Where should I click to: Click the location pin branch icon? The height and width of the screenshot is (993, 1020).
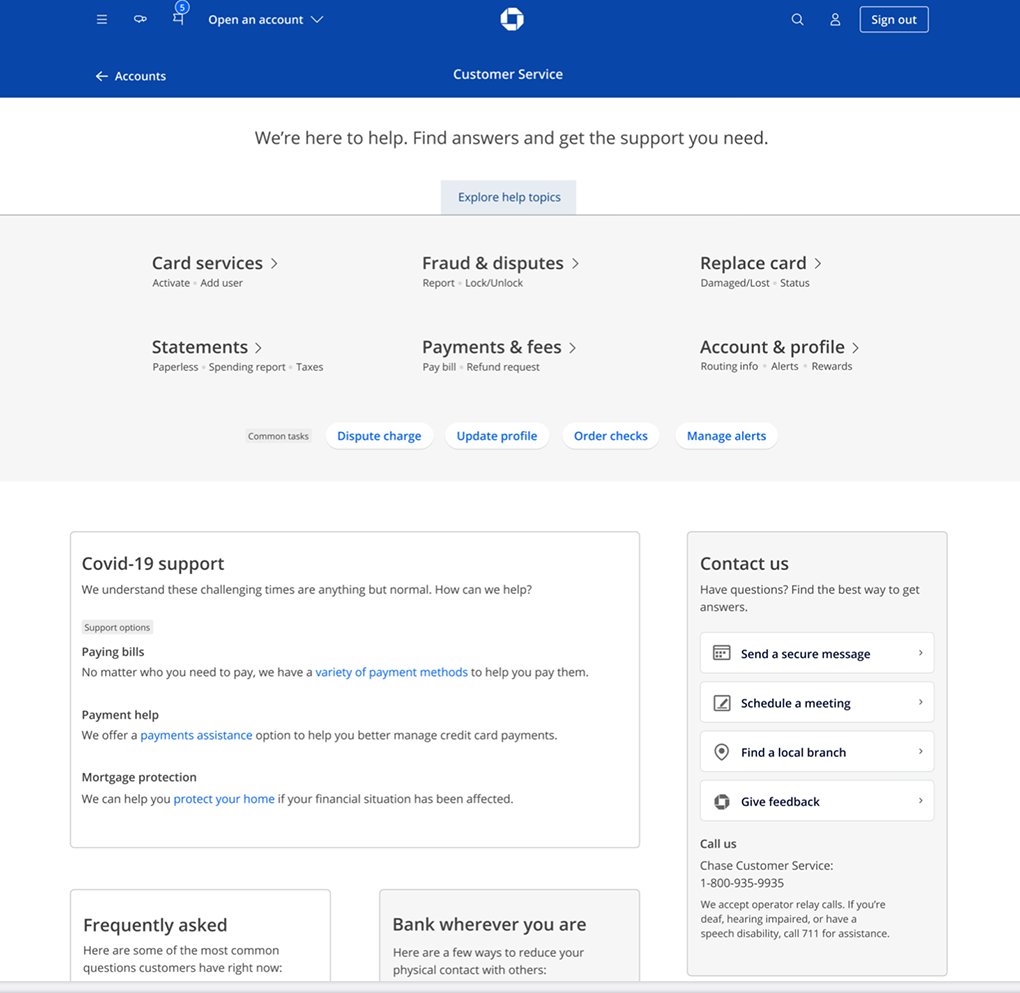tap(721, 752)
